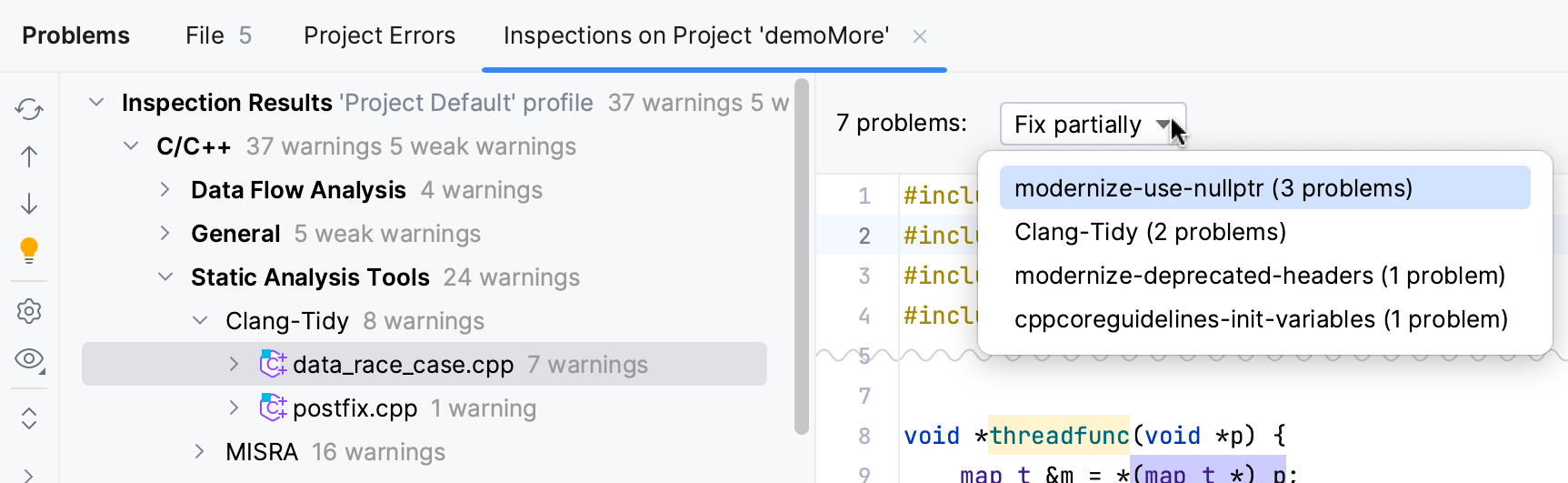Go to previous problem with up arrow
This screenshot has height=483, width=1568.
click(x=29, y=156)
